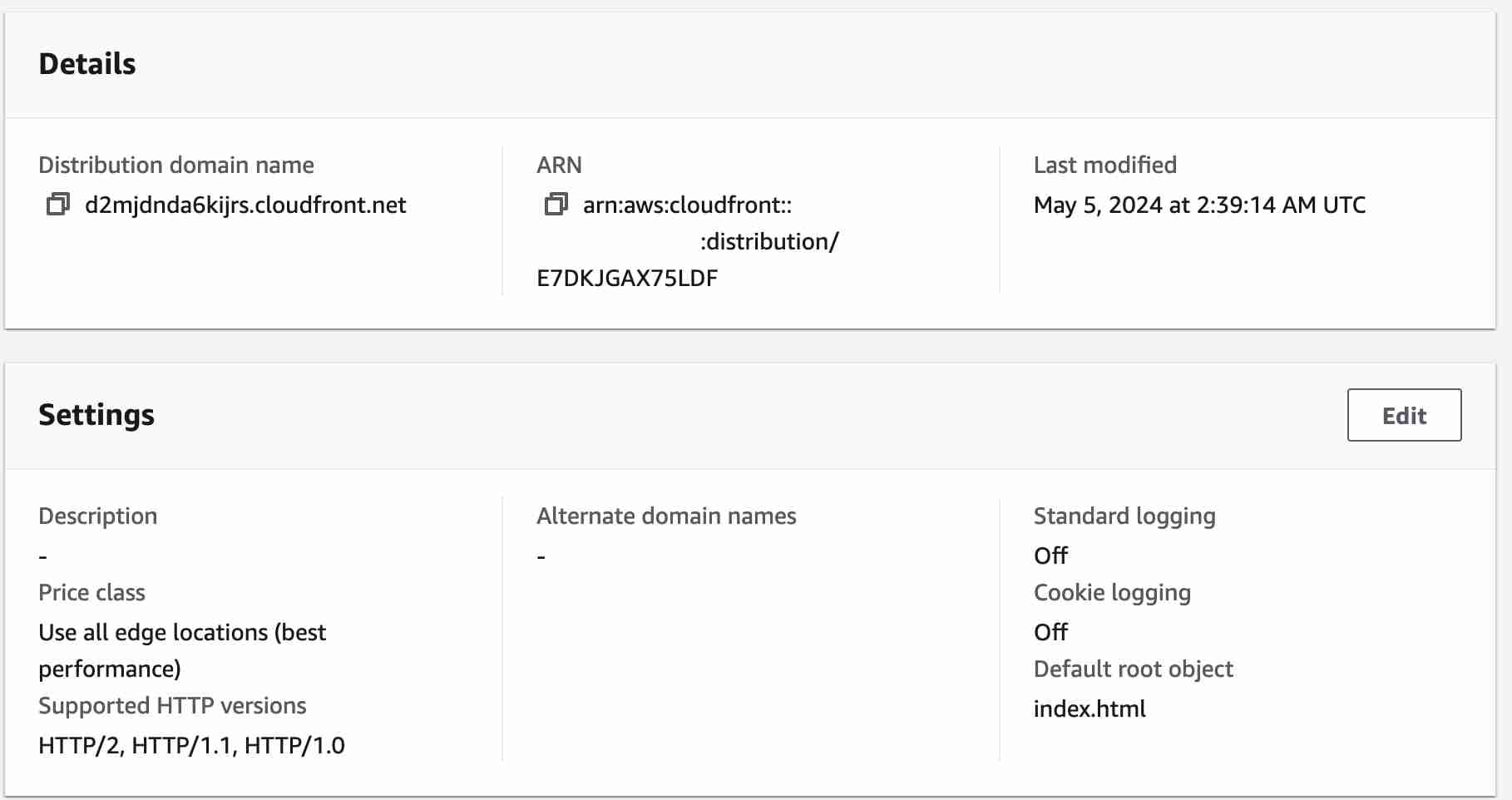The height and width of the screenshot is (800, 1512).
Task: Click the Distribution domain name label
Action: [176, 165]
